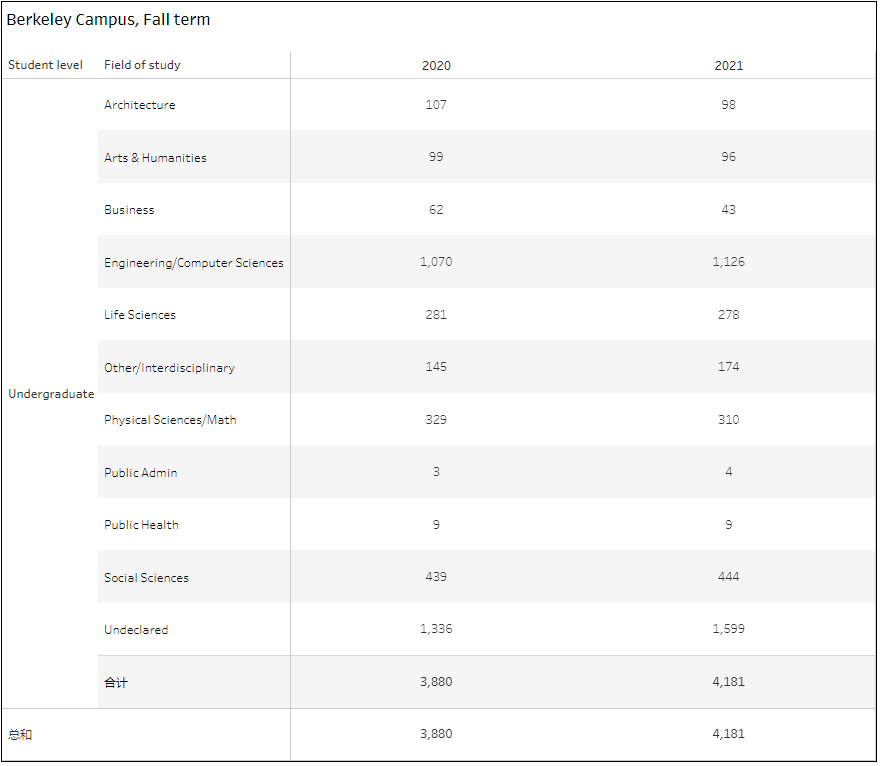Click Physical Sciences/Math row label
Screen dimensions: 880x766
[170, 420]
